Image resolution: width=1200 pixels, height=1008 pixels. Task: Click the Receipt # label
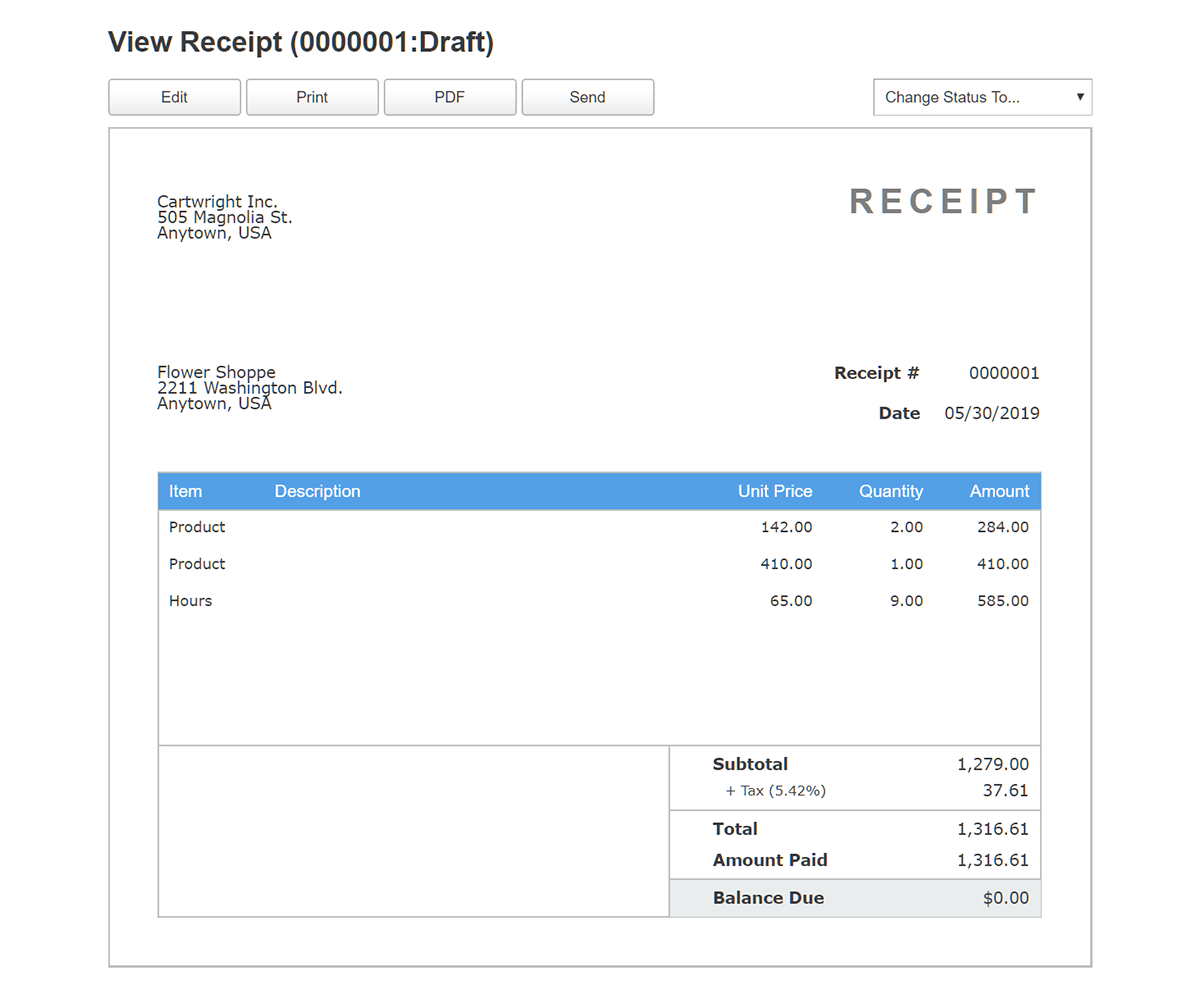[877, 373]
